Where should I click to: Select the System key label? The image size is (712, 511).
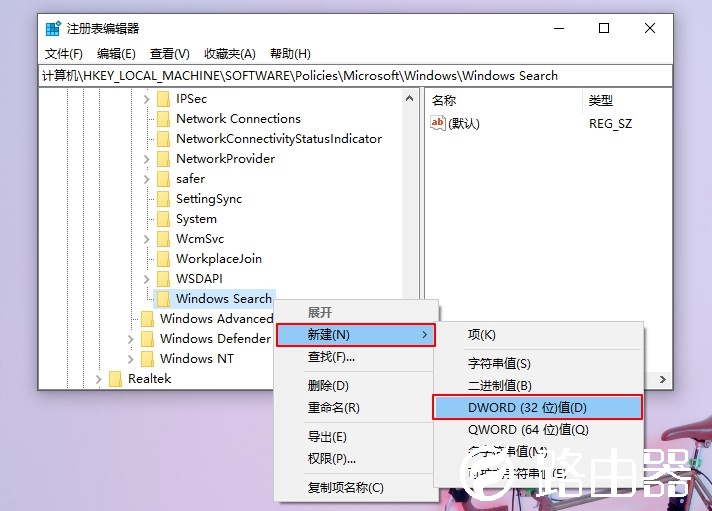pyautogui.click(x=196, y=218)
